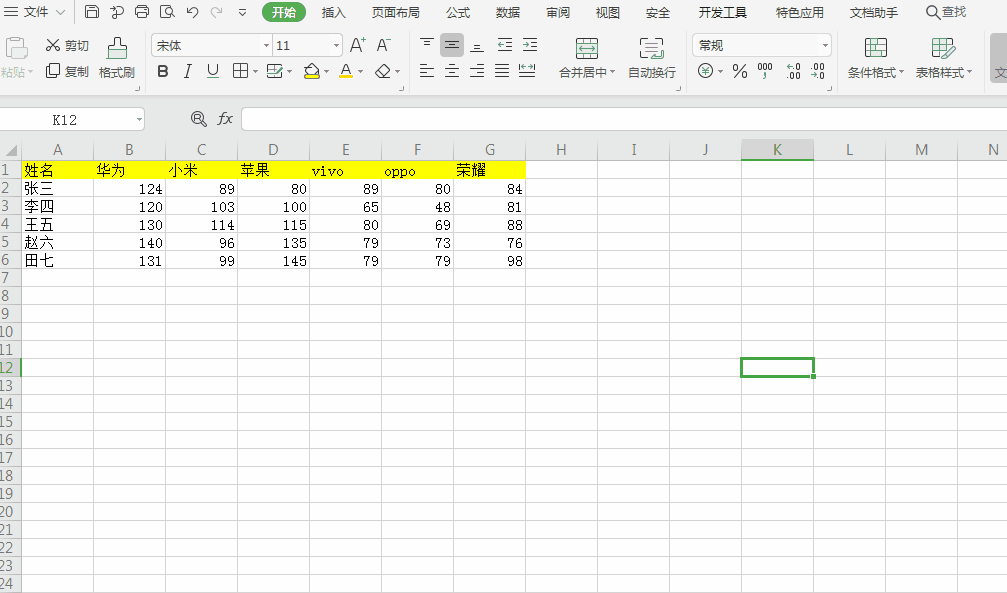Open Table Style (表格样式) menu
The height and width of the screenshot is (593, 1007).
[943, 58]
